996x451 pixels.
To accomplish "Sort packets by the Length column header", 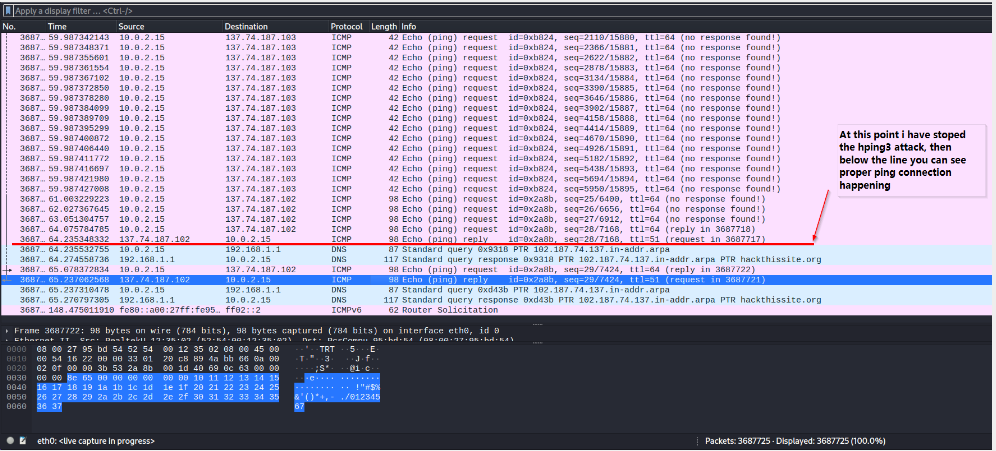I will [384, 27].
